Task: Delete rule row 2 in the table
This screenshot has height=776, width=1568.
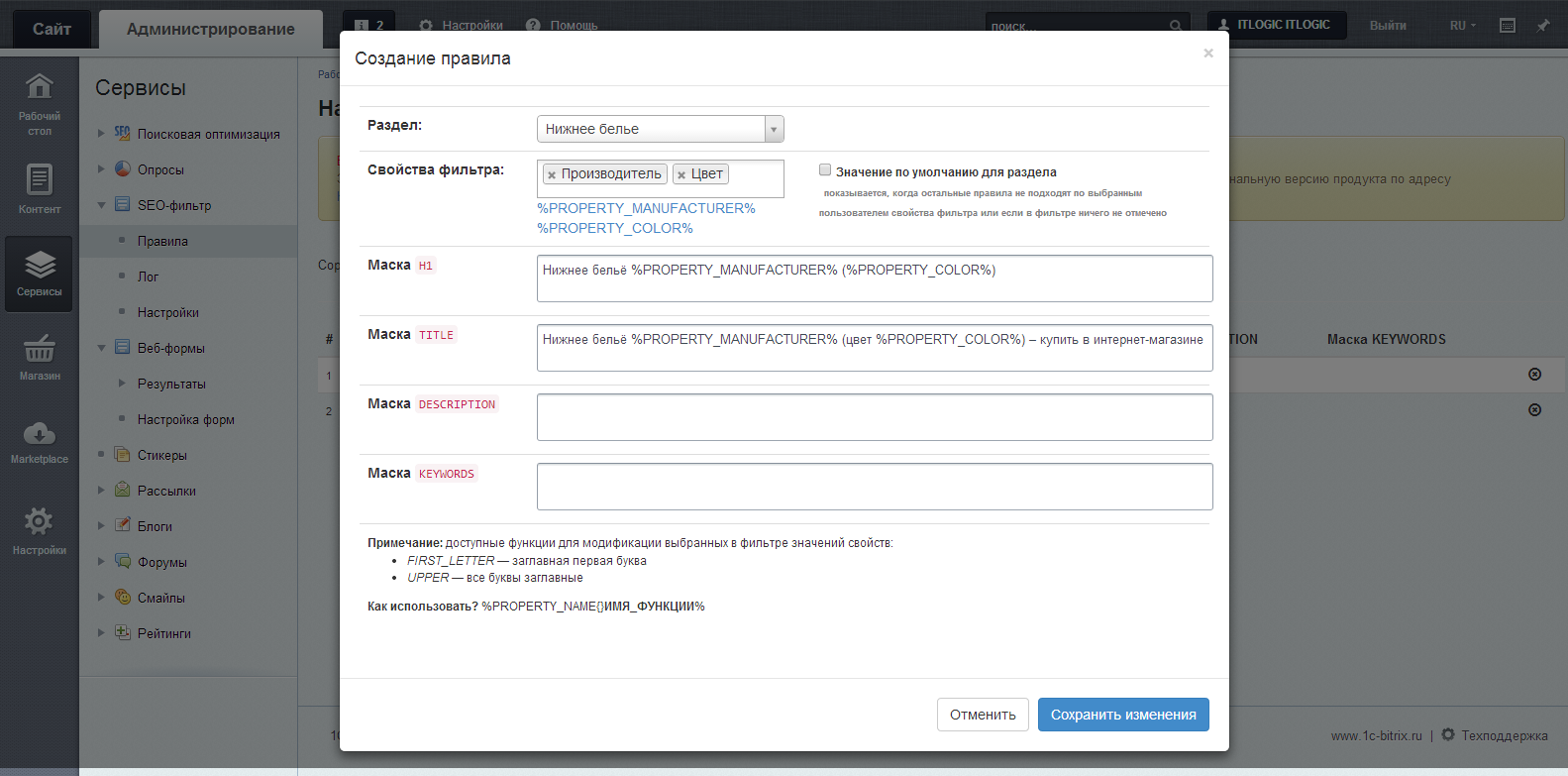Action: [x=1534, y=409]
